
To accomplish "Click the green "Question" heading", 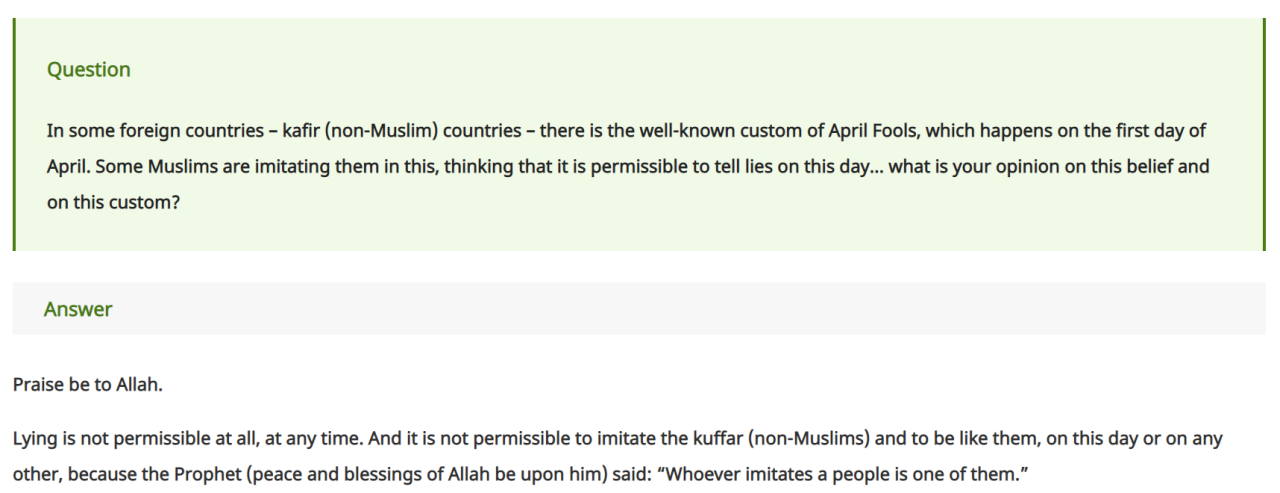I will click(88, 70).
